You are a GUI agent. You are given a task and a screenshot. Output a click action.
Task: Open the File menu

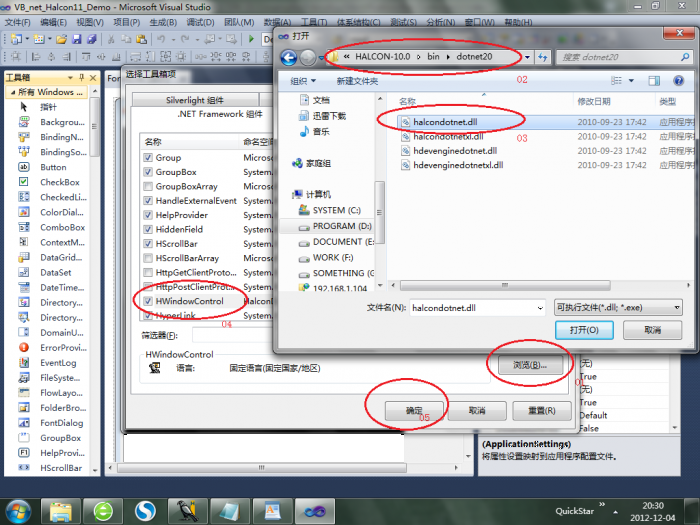[17, 22]
